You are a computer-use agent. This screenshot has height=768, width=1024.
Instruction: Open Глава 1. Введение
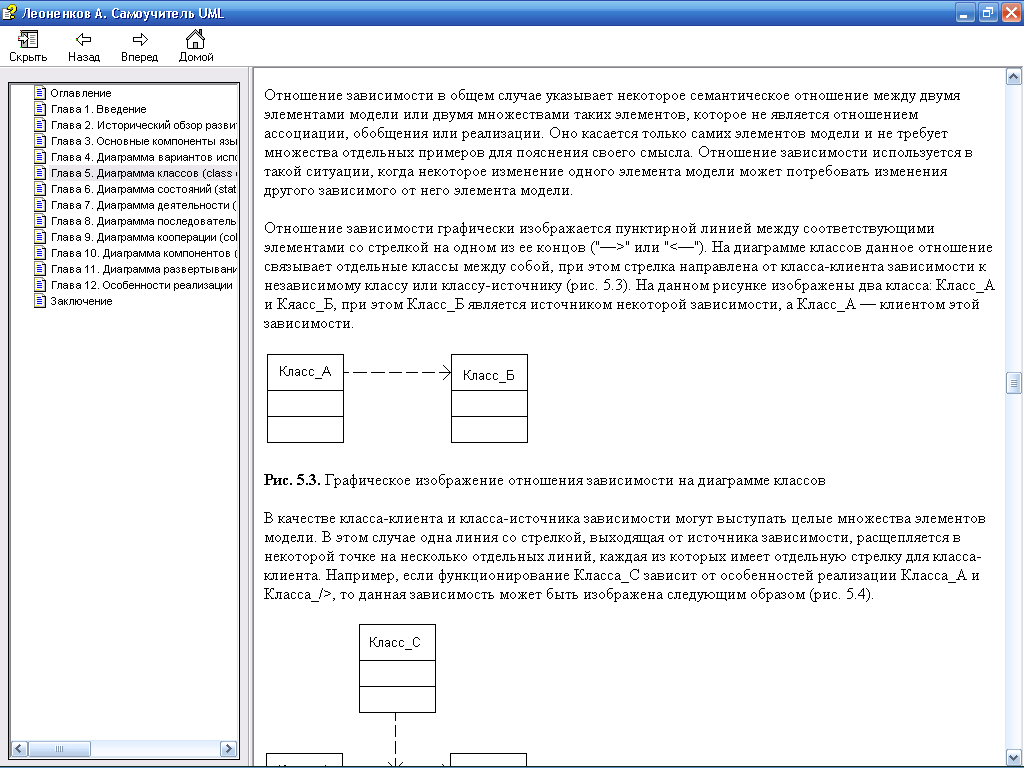[x=99, y=109]
